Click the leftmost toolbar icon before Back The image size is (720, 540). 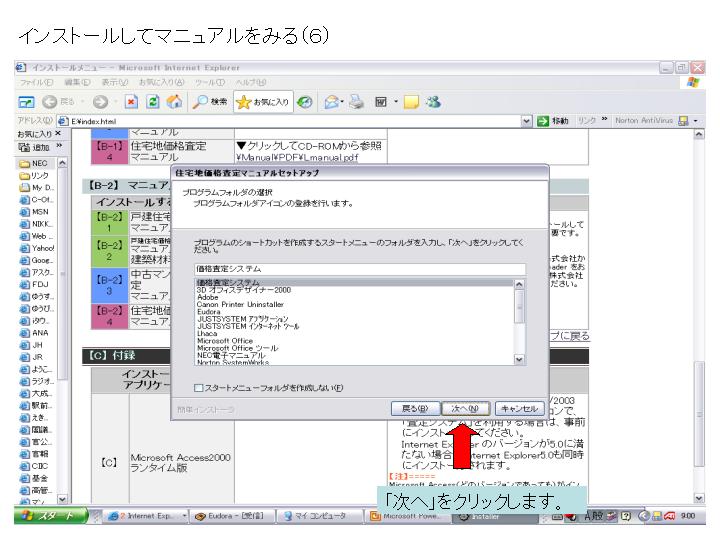coord(26,102)
